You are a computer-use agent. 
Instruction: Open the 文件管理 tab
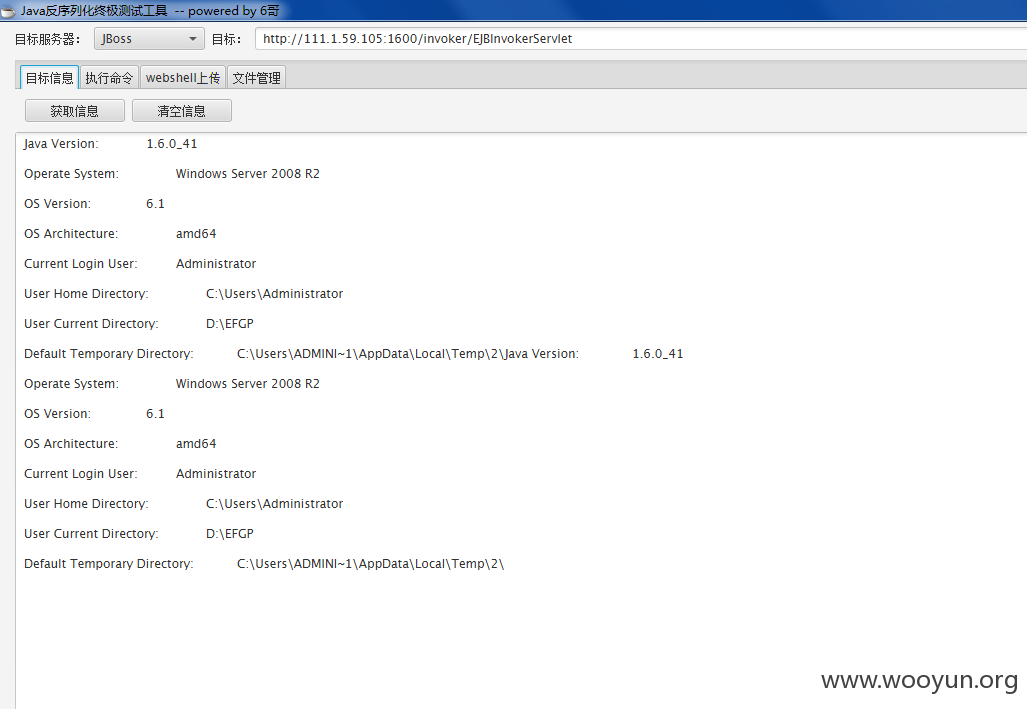point(256,78)
